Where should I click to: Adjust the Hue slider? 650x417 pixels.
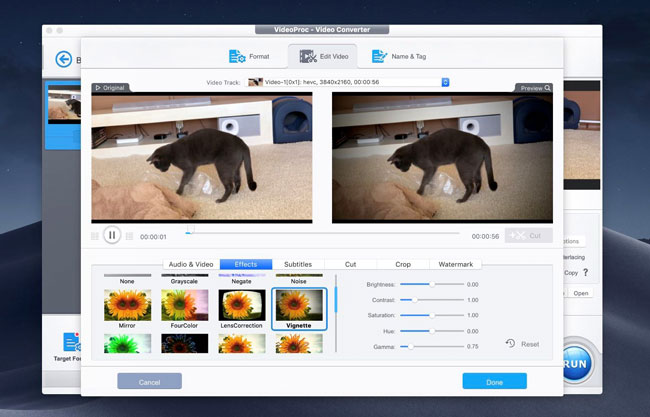point(432,331)
